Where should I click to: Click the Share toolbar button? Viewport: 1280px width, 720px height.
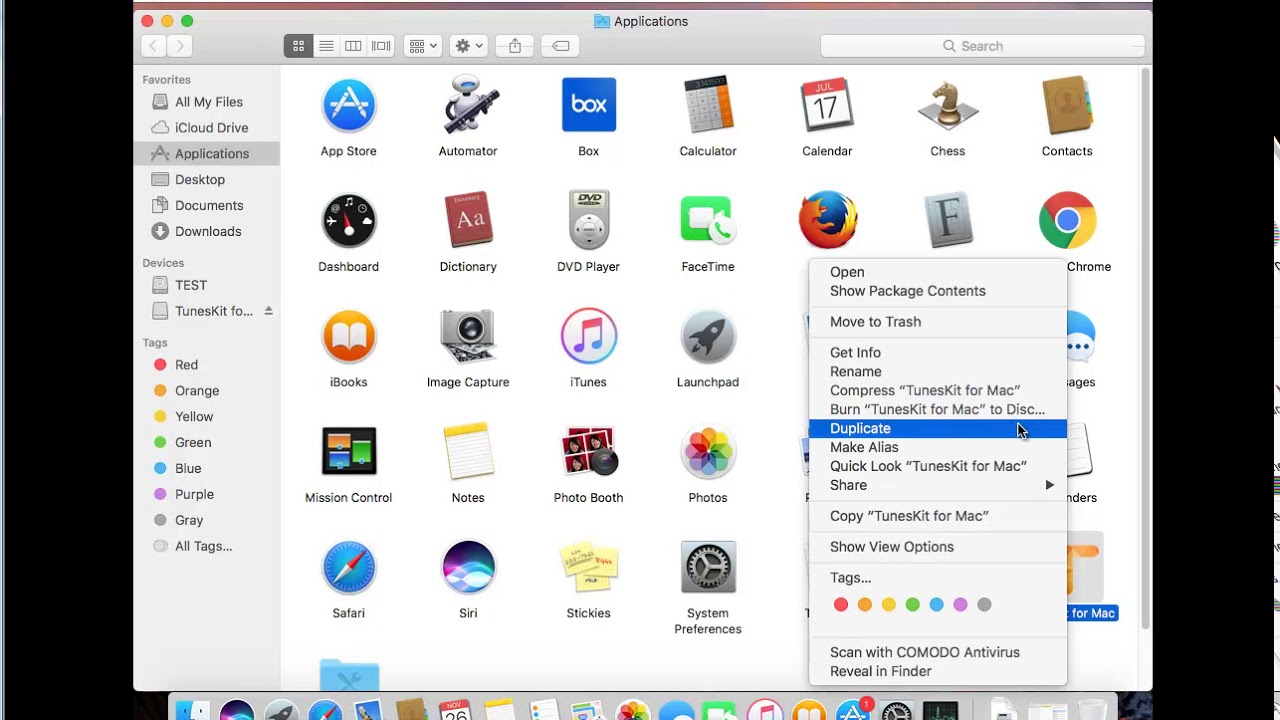point(515,46)
